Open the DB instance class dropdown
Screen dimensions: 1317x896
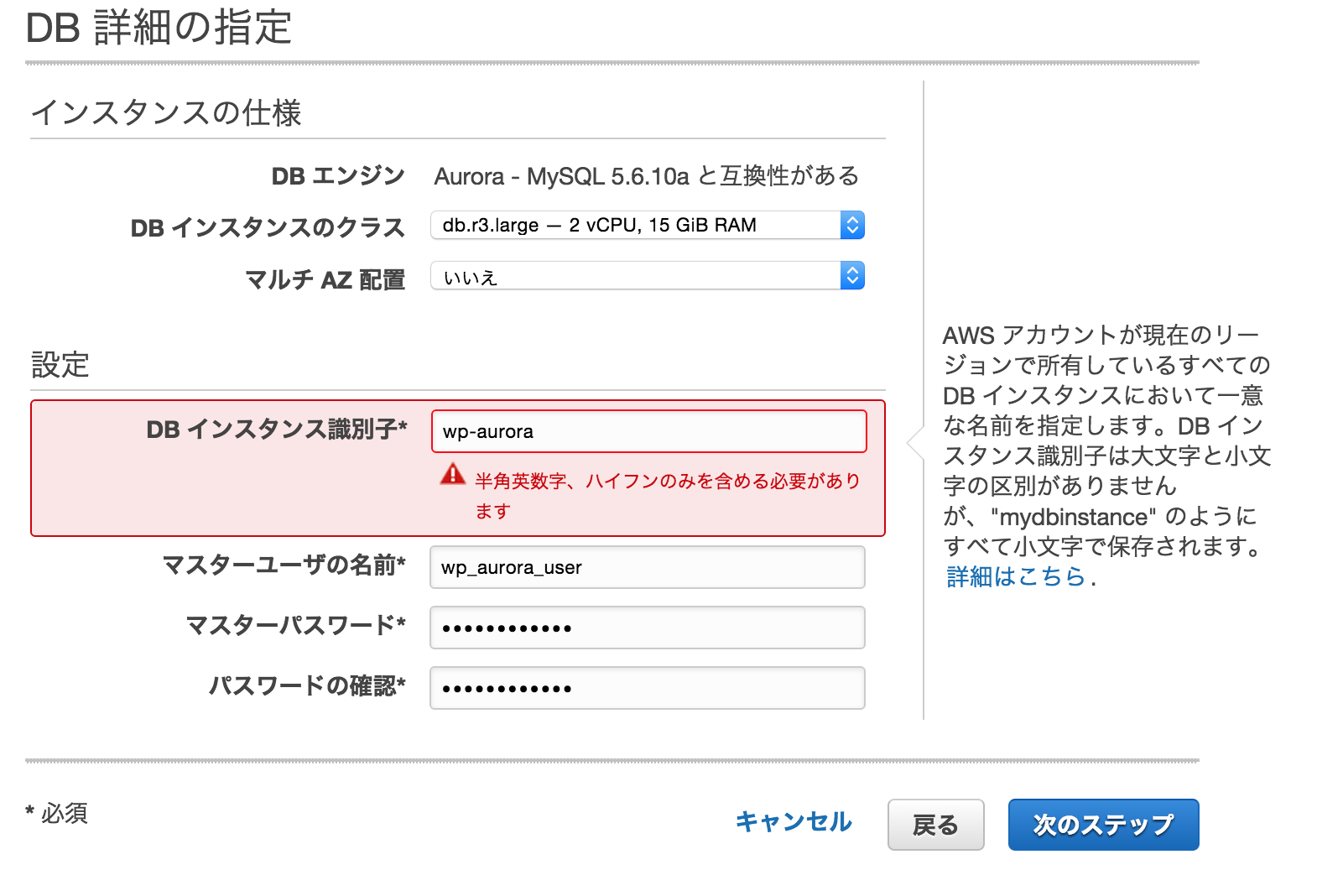[x=648, y=225]
